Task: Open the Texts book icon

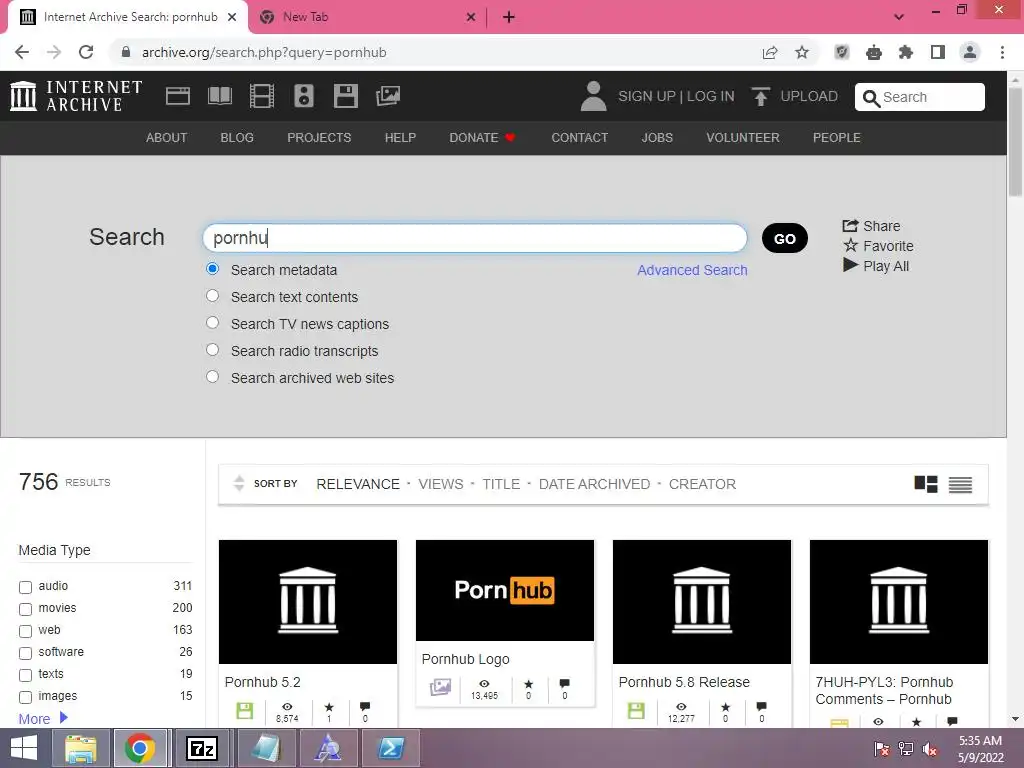Action: pos(220,96)
